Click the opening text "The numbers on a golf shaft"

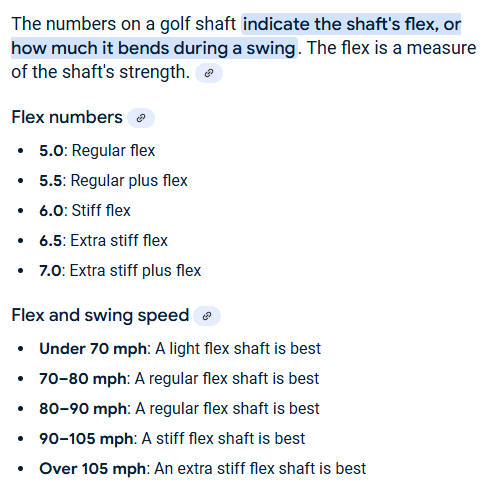(x=124, y=24)
